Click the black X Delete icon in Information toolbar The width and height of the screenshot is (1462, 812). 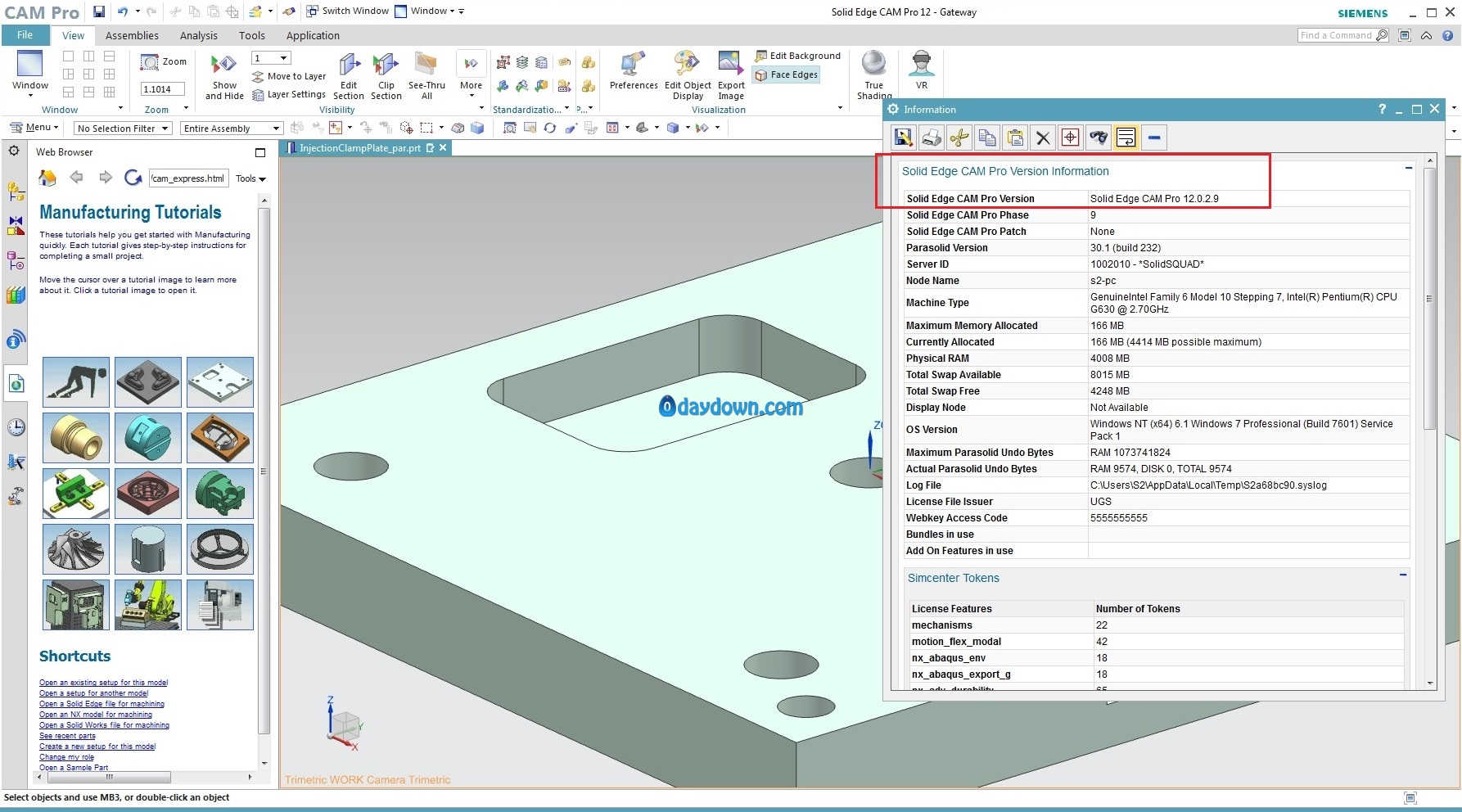pyautogui.click(x=1043, y=138)
